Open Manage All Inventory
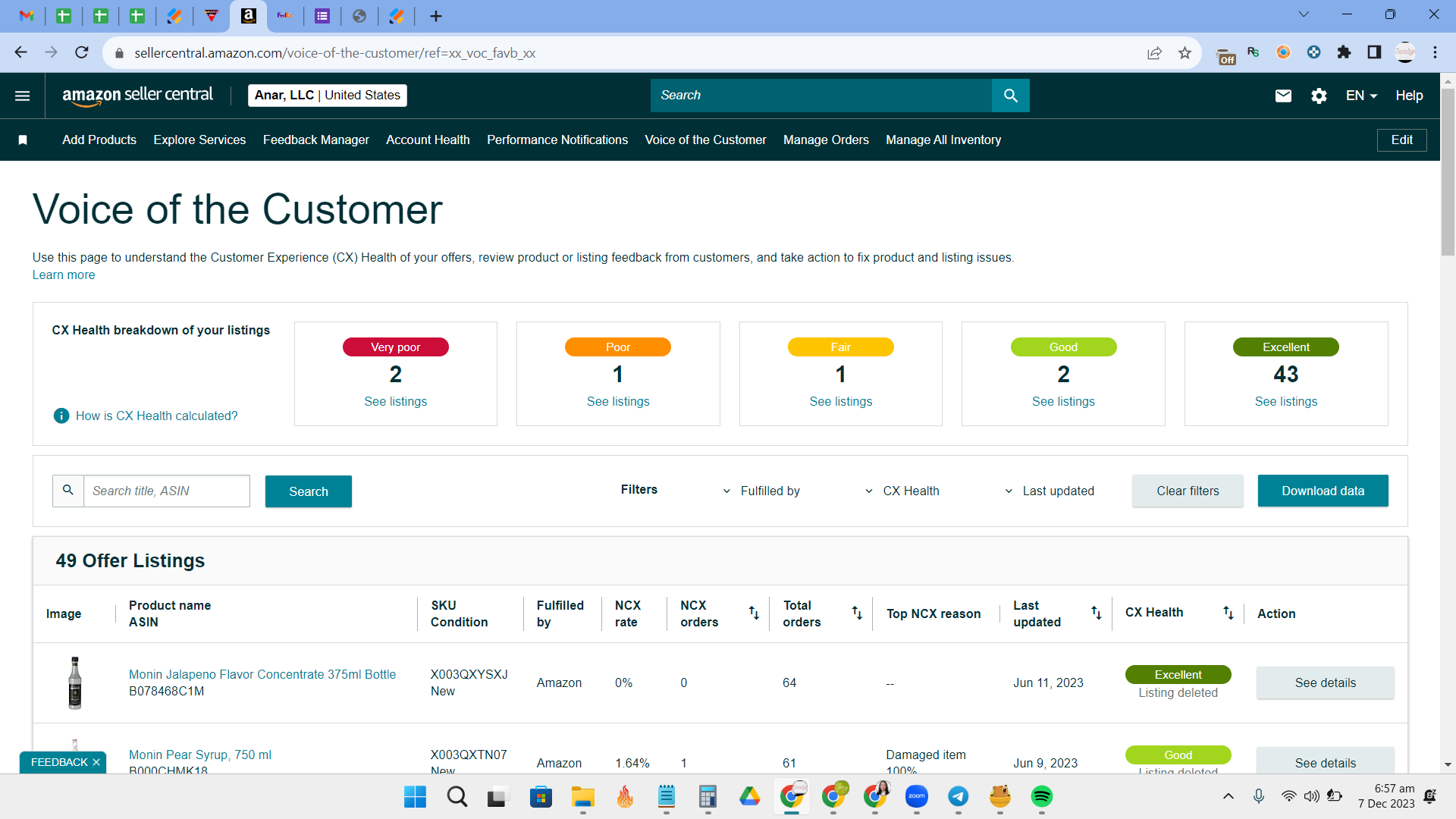 coord(943,140)
